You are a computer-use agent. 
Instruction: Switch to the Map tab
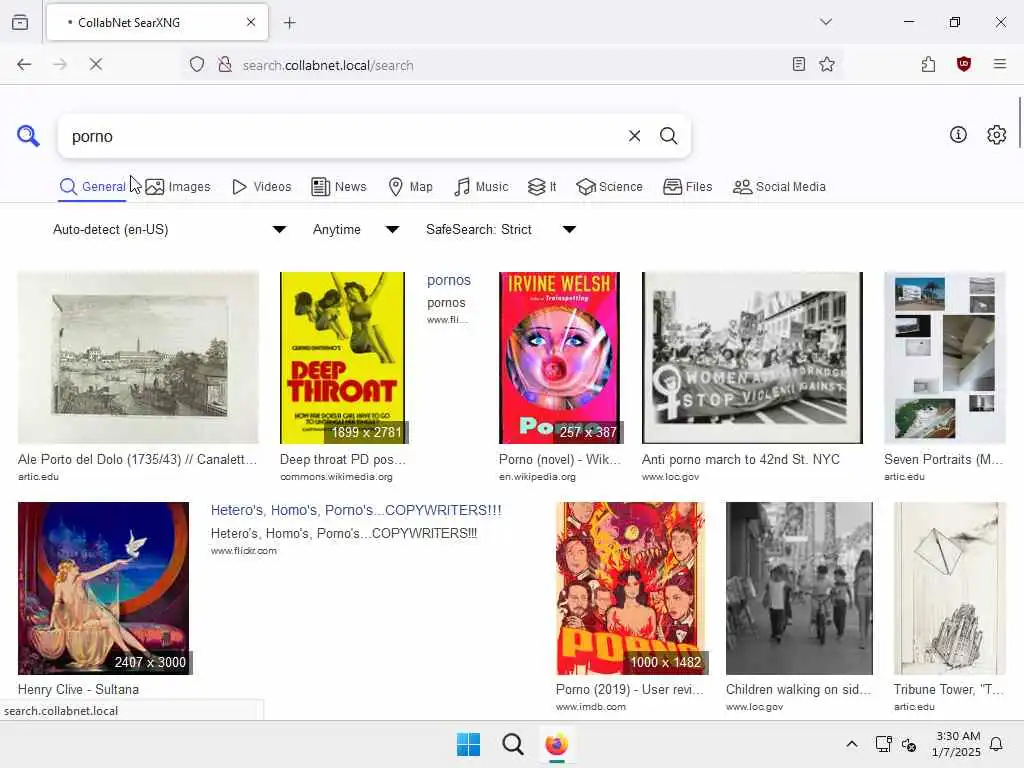tap(410, 187)
